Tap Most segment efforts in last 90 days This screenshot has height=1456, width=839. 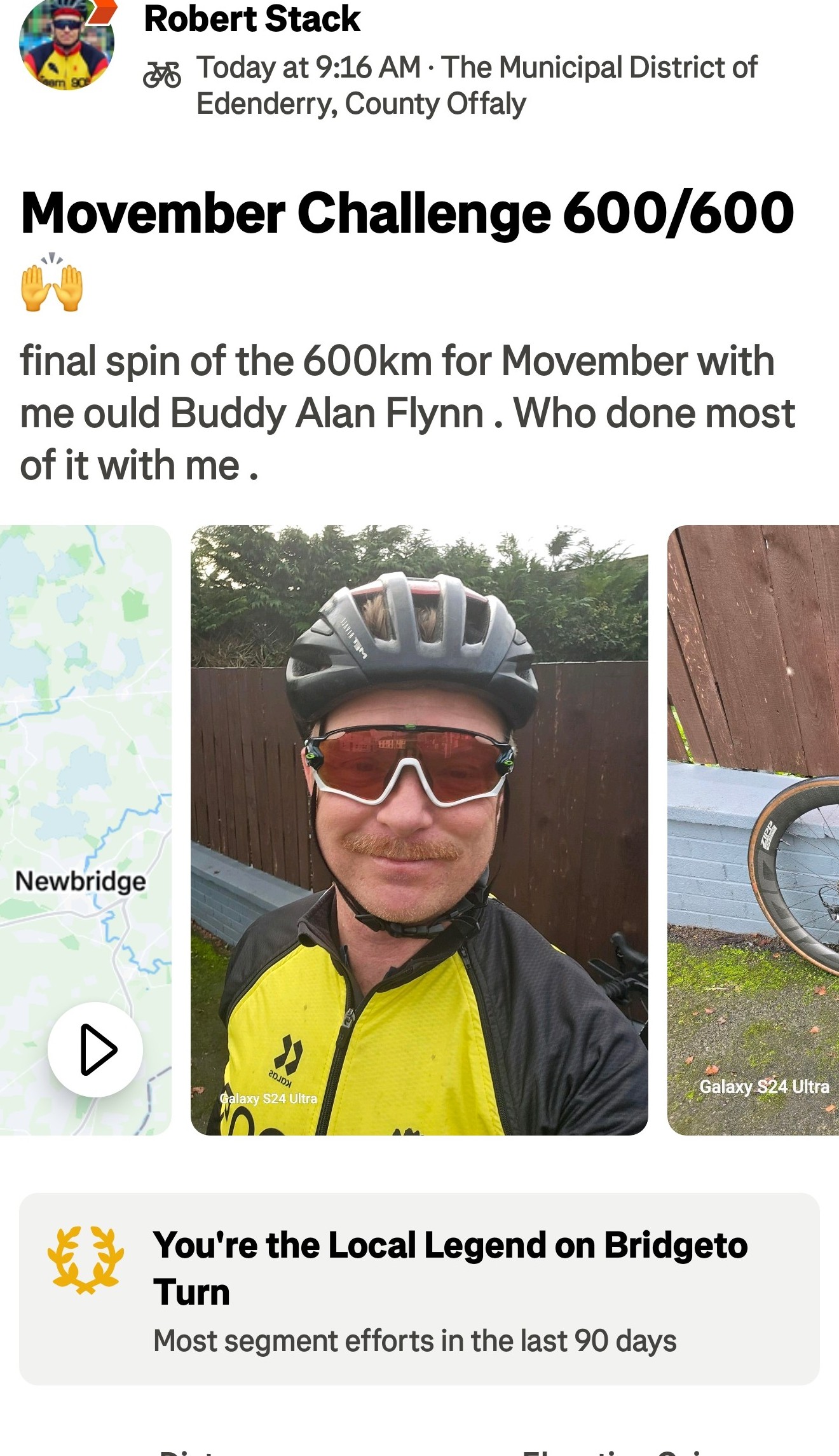[415, 1340]
